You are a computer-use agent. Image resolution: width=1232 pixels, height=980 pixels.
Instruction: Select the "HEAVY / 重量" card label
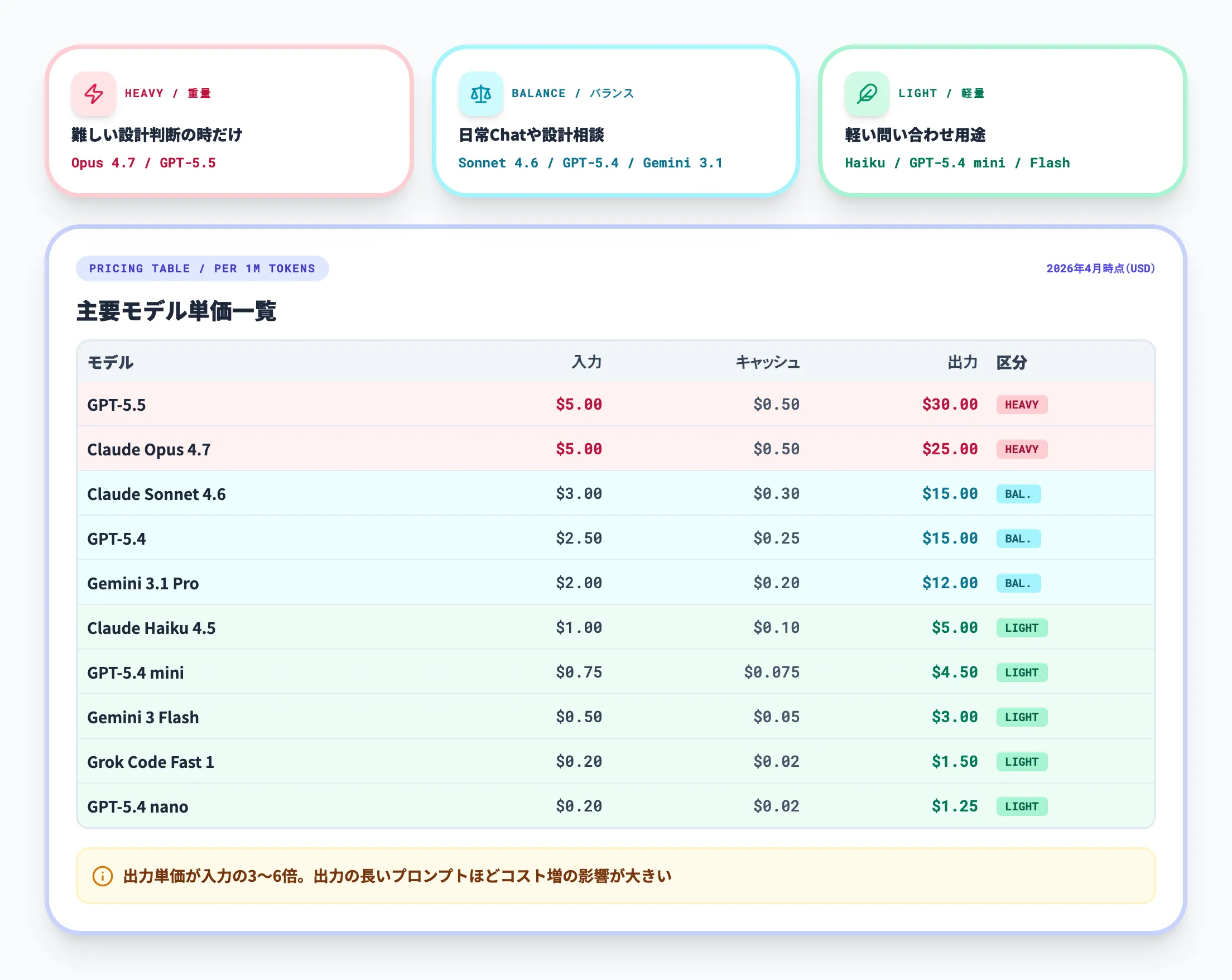pos(167,94)
